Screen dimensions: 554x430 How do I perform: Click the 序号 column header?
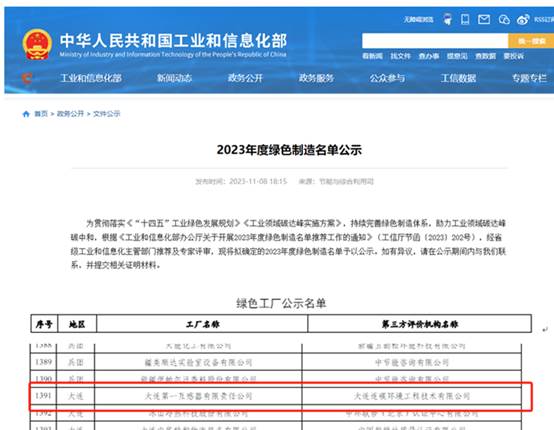(x=44, y=324)
